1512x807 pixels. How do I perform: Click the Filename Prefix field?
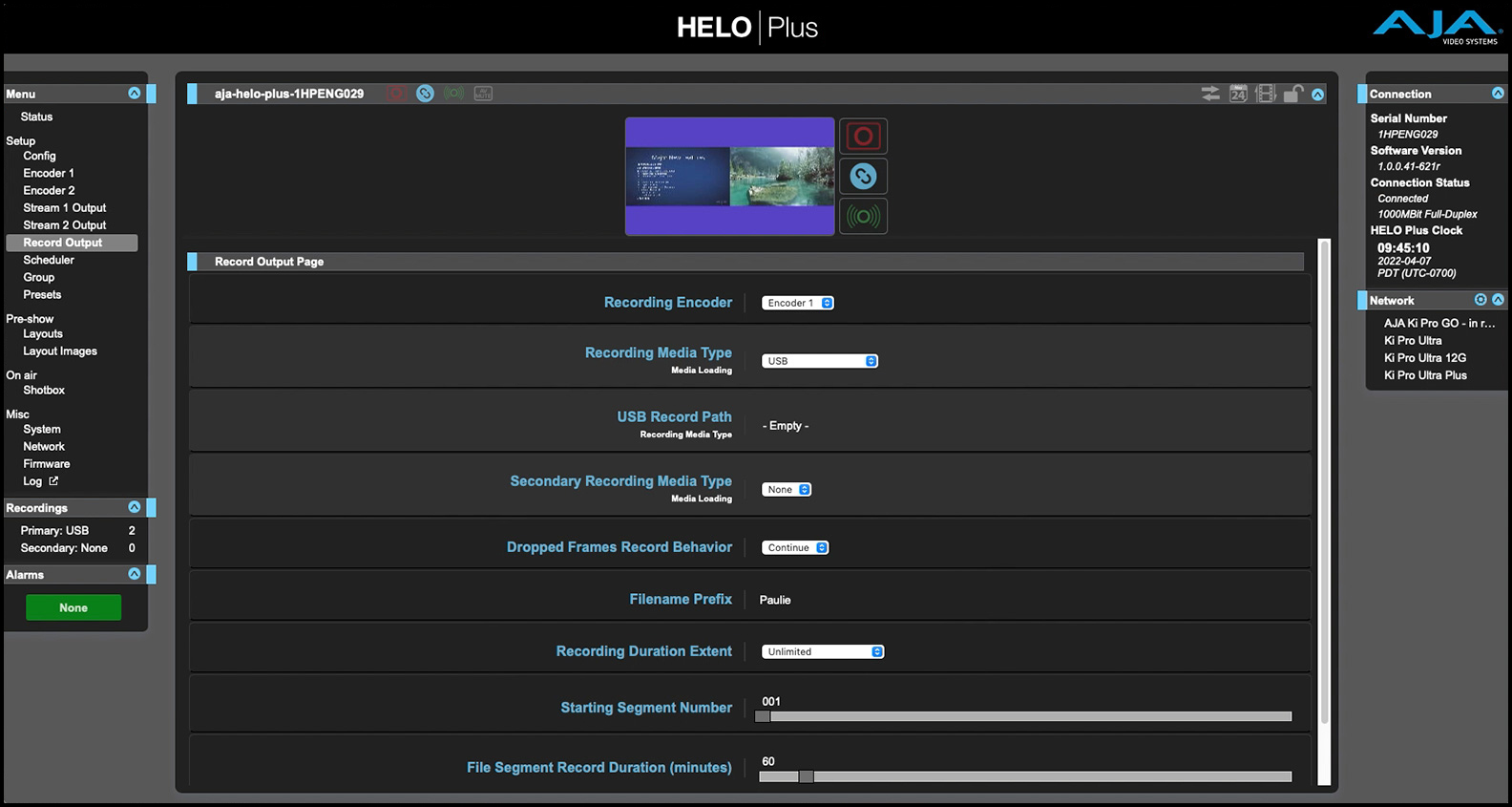coord(775,600)
